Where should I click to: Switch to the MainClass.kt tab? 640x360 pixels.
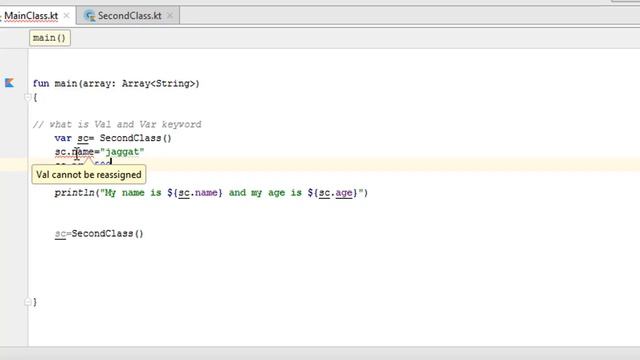31,16
